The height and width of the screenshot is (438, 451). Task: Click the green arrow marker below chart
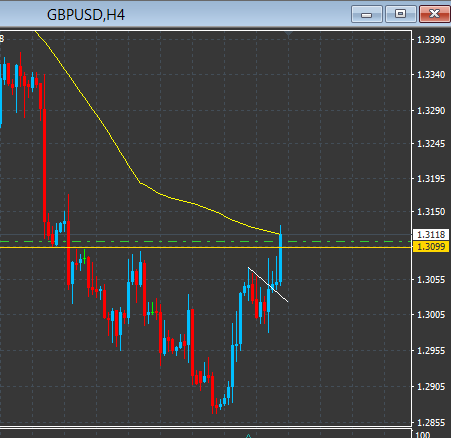pyautogui.click(x=248, y=436)
